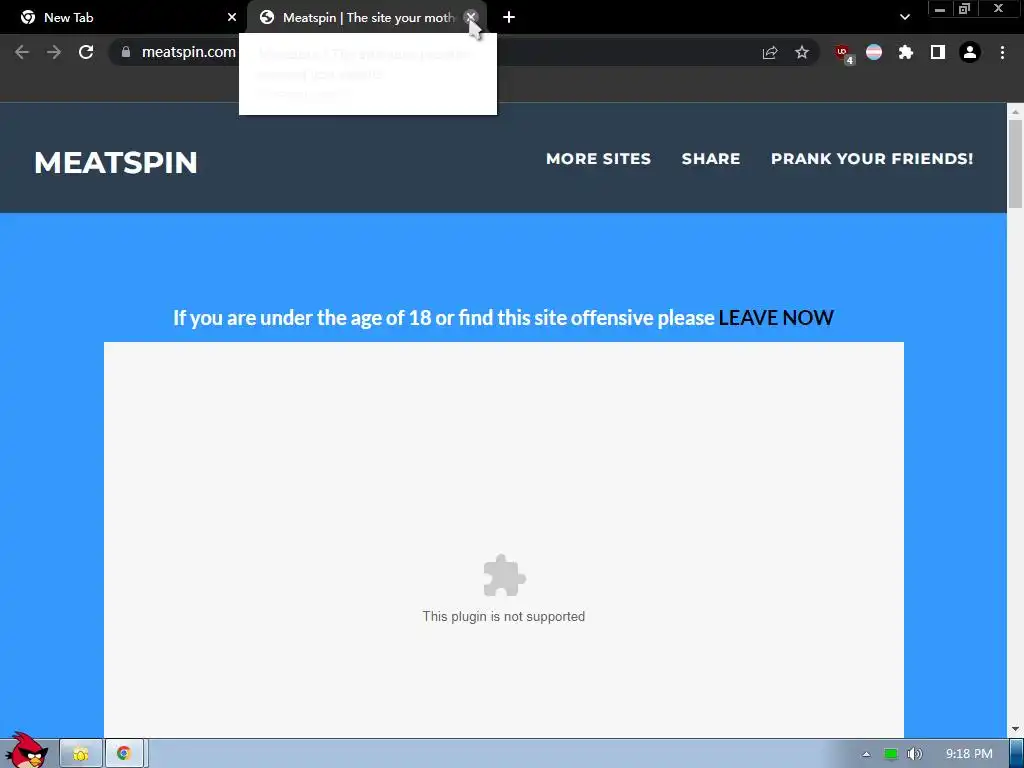Open the MORE SITES menu item
1024x768 pixels.
598,159
